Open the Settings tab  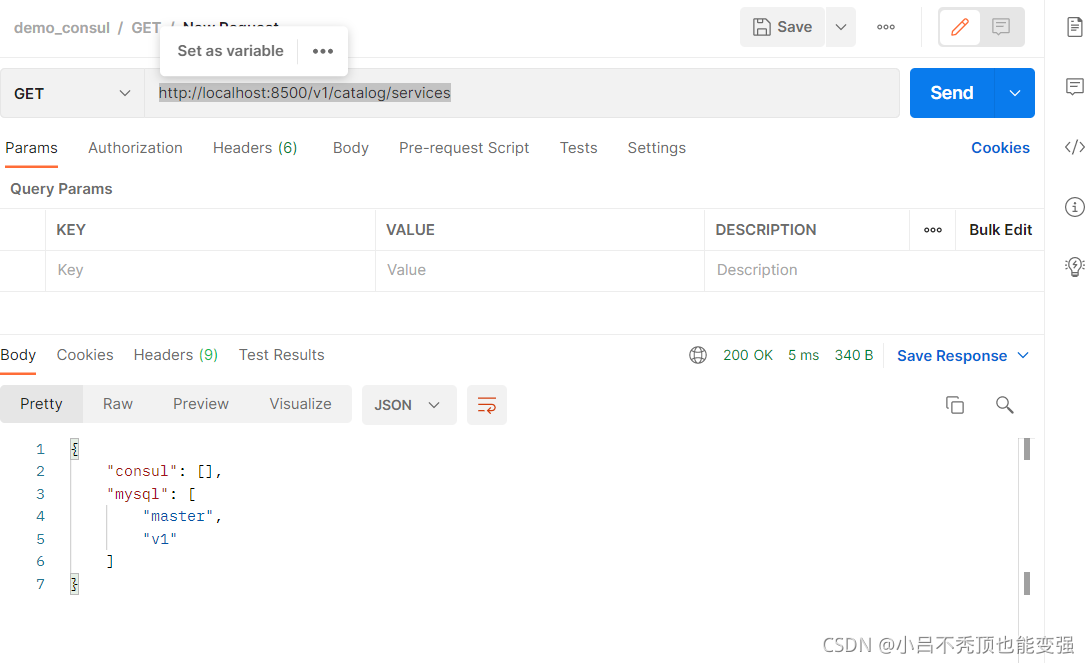656,148
